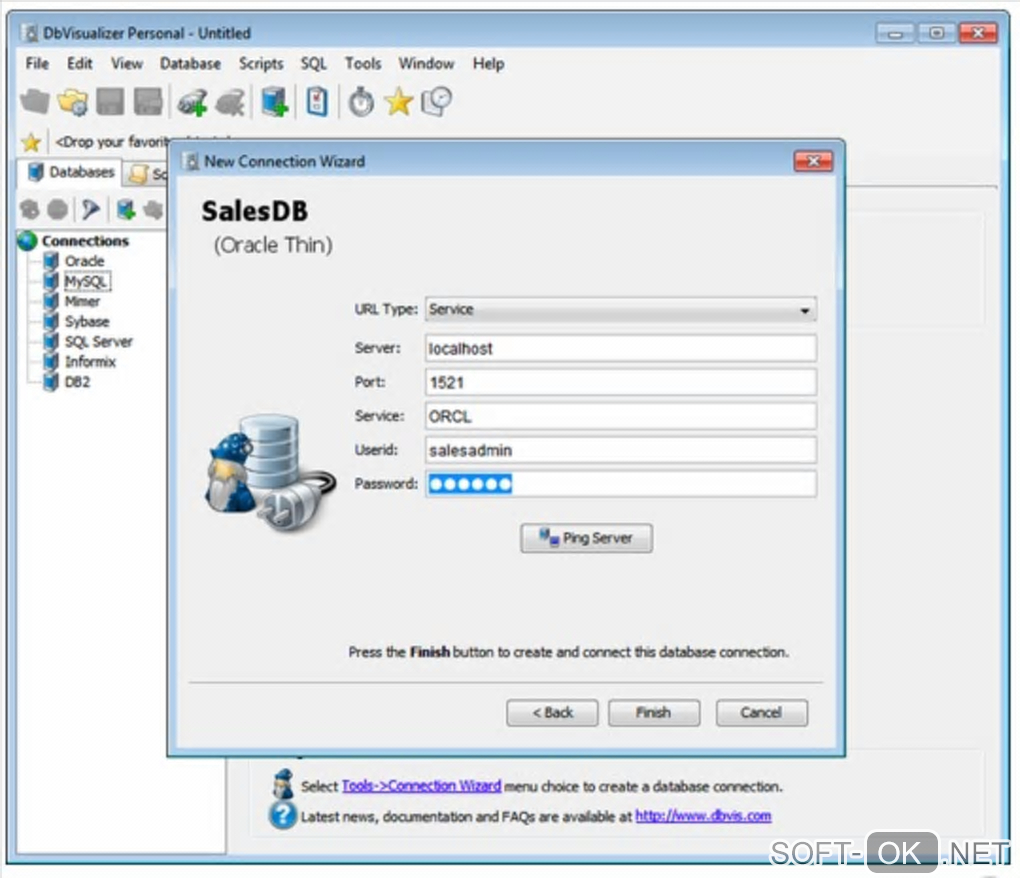Select the MySQL connection in tree
The height and width of the screenshot is (878, 1020).
pyautogui.click(x=86, y=281)
